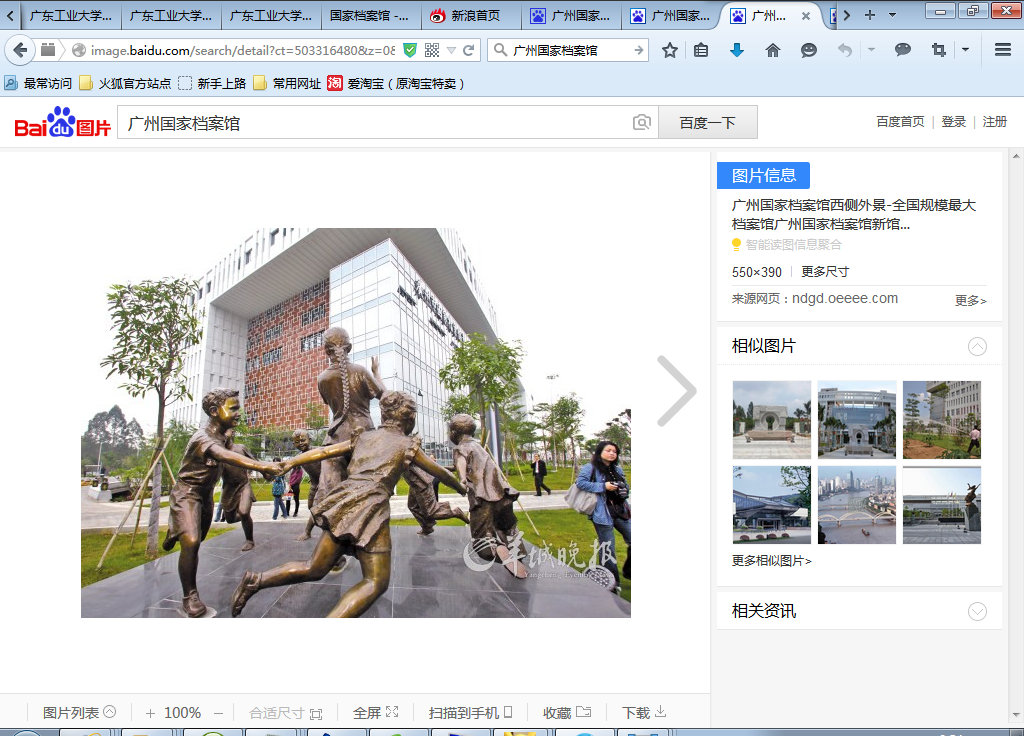Go to Firefox home page icon
The image size is (1024, 736).
pyautogui.click(x=772, y=50)
